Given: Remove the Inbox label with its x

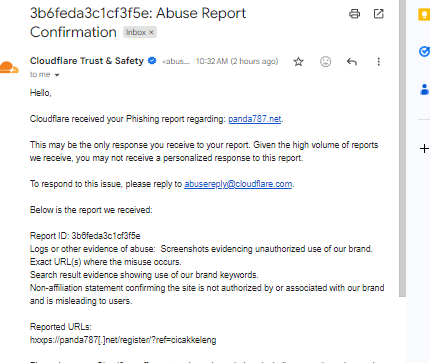Looking at the screenshot, I should (x=151, y=32).
